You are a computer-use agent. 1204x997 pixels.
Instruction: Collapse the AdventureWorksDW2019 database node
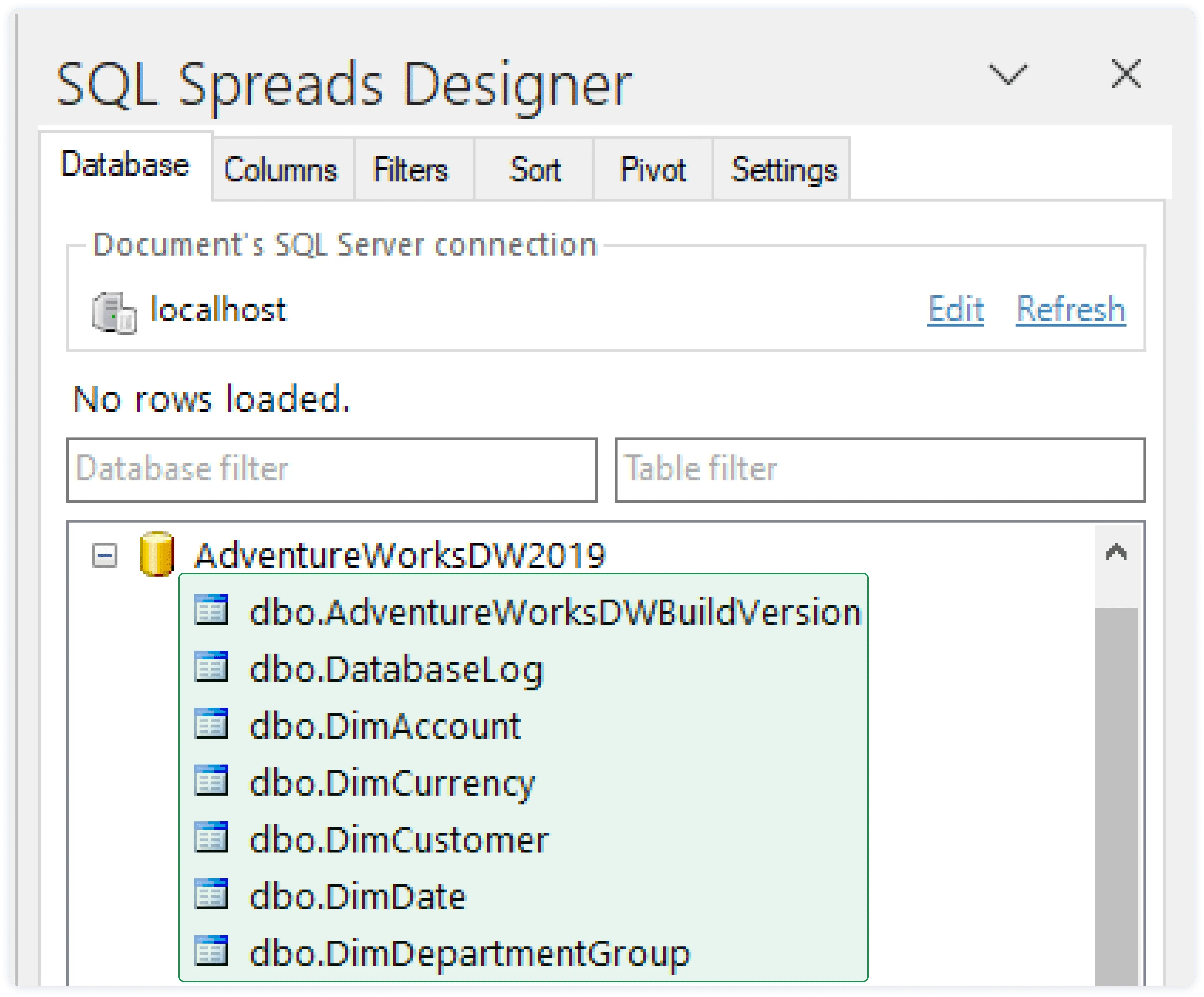[x=104, y=555]
